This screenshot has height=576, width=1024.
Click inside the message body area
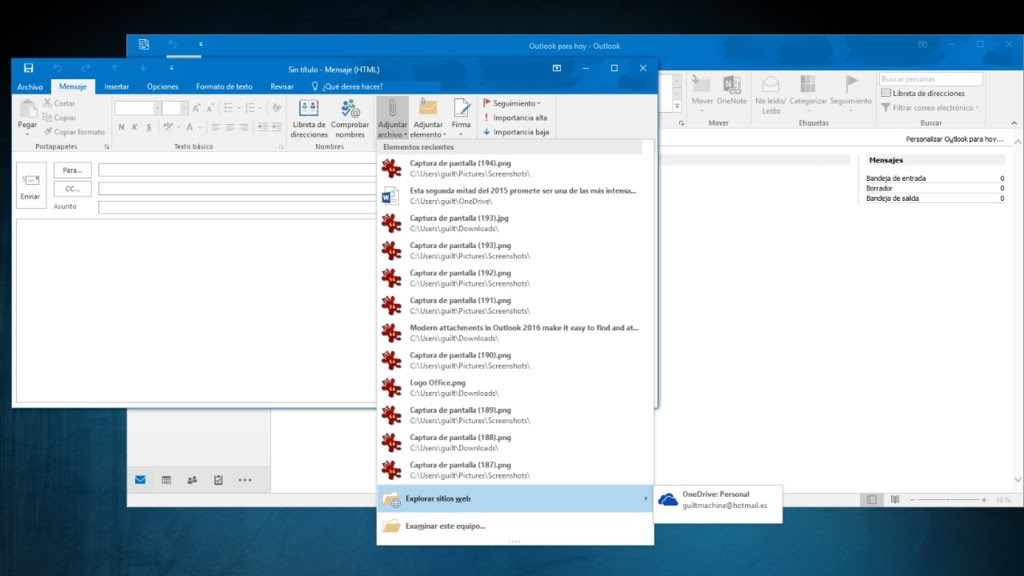pyautogui.click(x=196, y=310)
